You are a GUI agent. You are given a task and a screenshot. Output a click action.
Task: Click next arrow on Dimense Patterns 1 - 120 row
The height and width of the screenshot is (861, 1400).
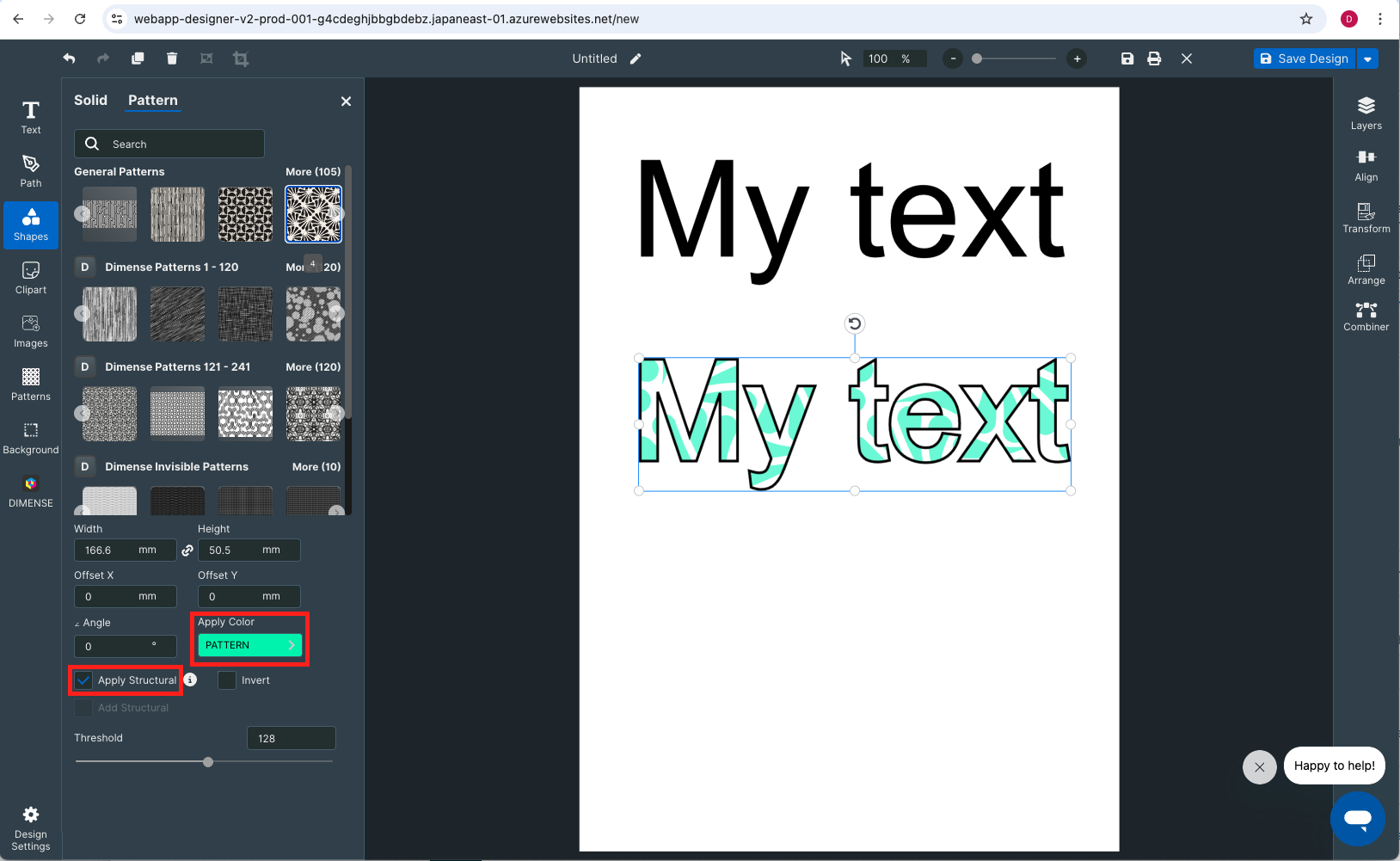click(337, 314)
